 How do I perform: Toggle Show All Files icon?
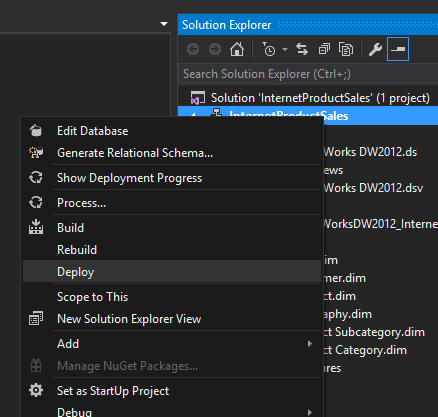coord(346,49)
